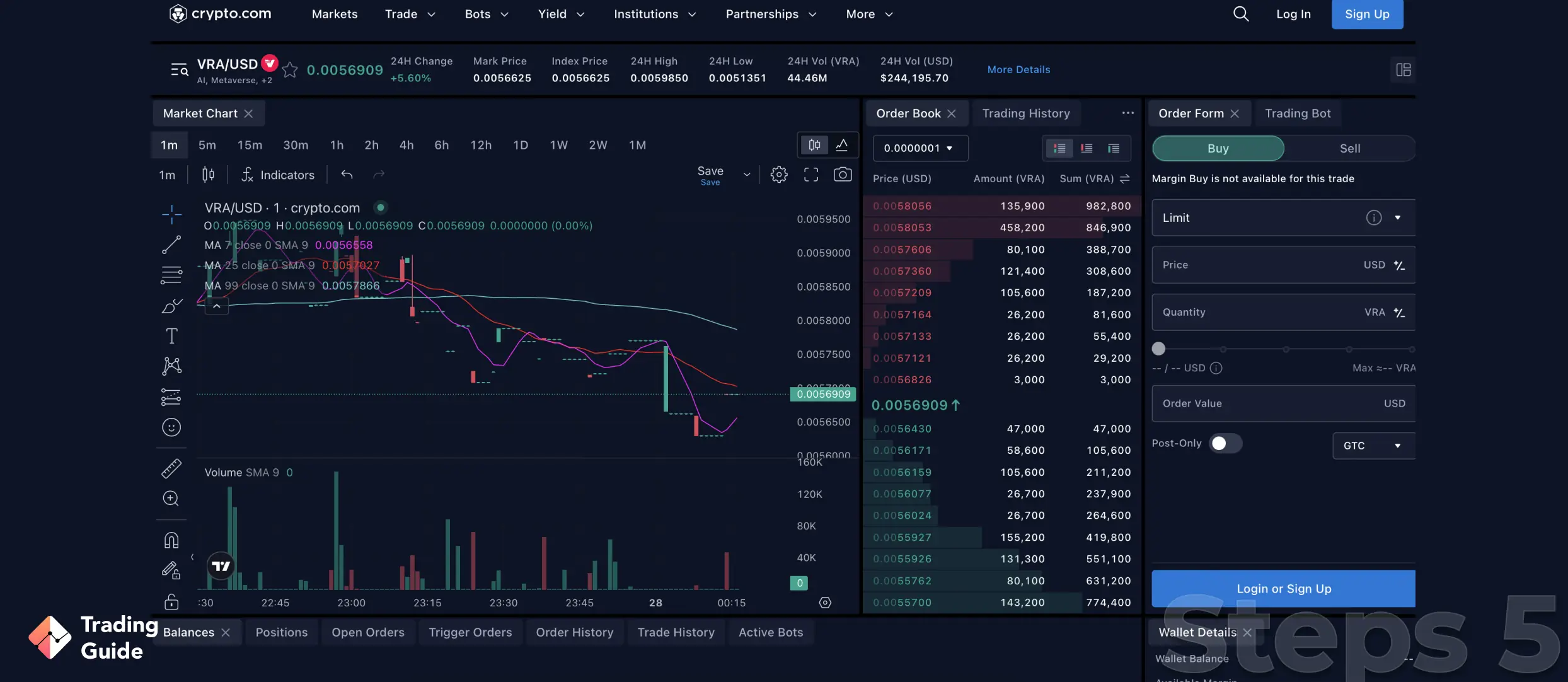Viewport: 1568px width, 682px height.
Task: Select the Fibonacci retracement lines tool
Action: pos(171,275)
